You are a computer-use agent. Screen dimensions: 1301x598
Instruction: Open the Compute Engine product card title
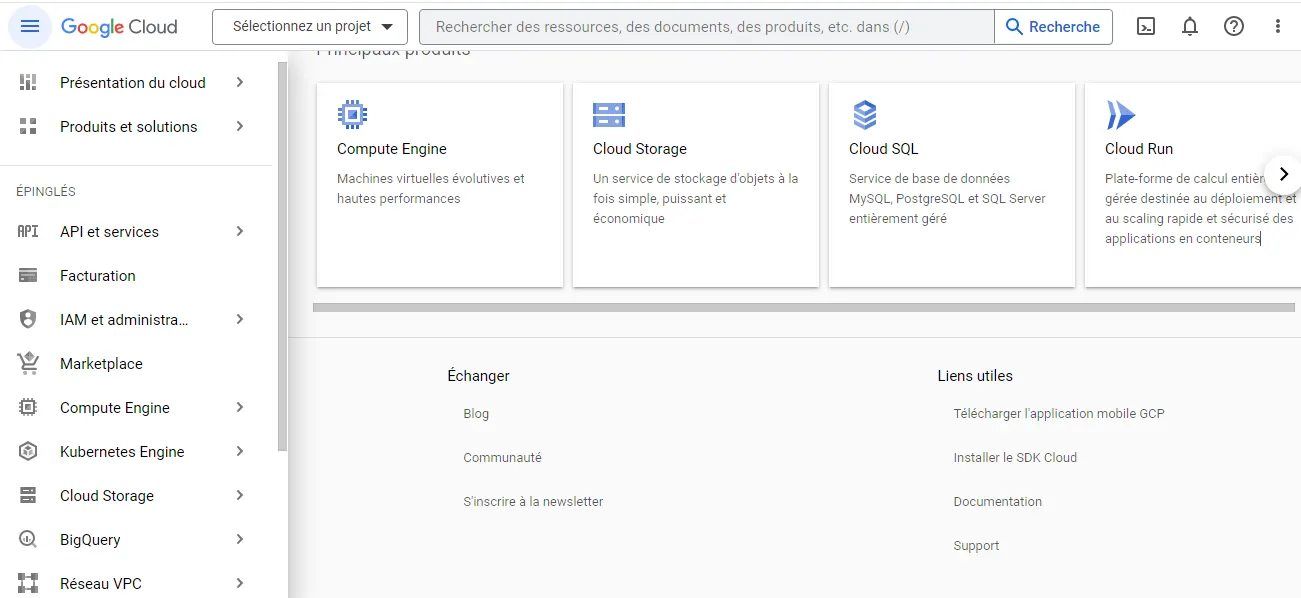(392, 149)
